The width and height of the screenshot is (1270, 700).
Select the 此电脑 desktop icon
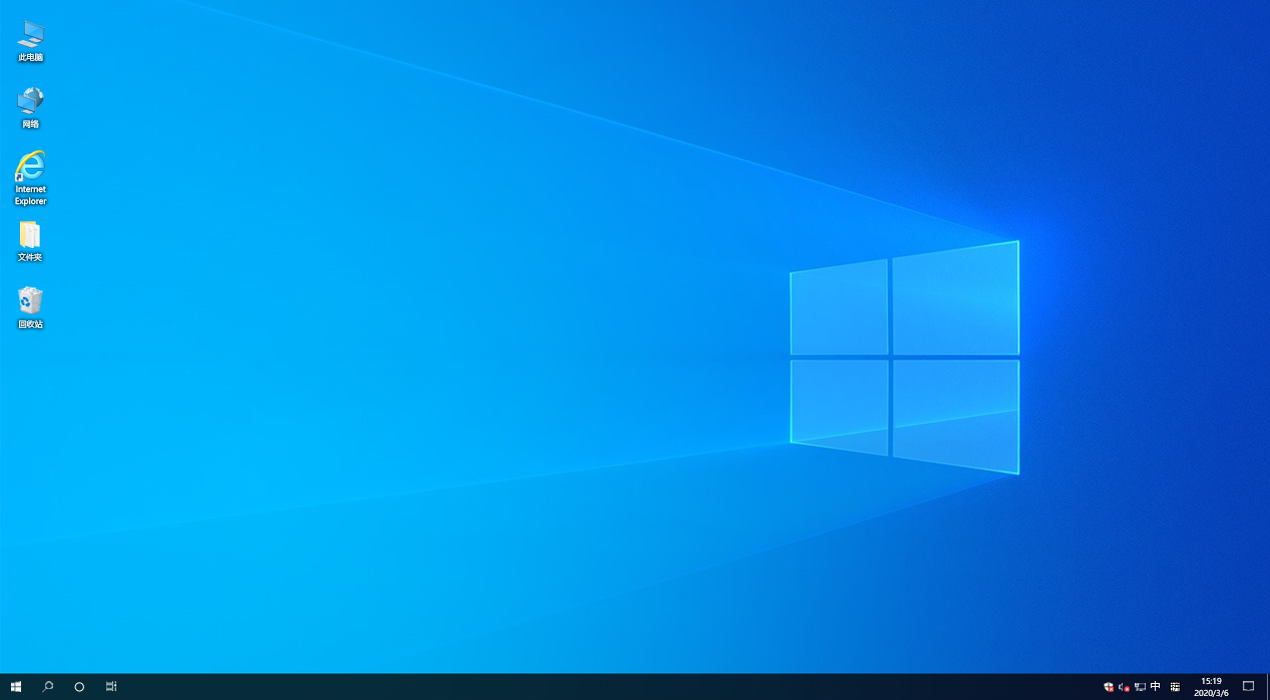30,41
